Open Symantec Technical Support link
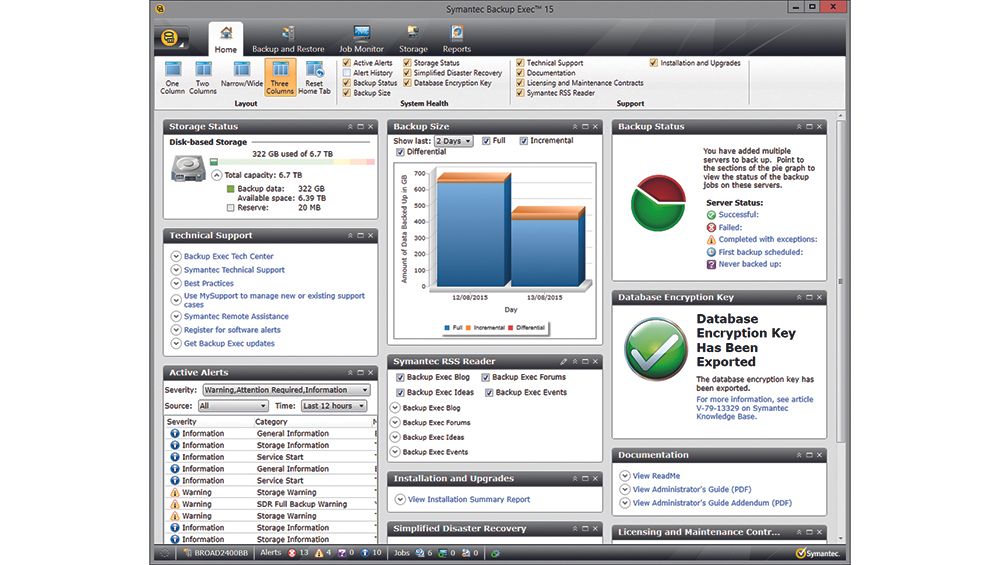 234,270
